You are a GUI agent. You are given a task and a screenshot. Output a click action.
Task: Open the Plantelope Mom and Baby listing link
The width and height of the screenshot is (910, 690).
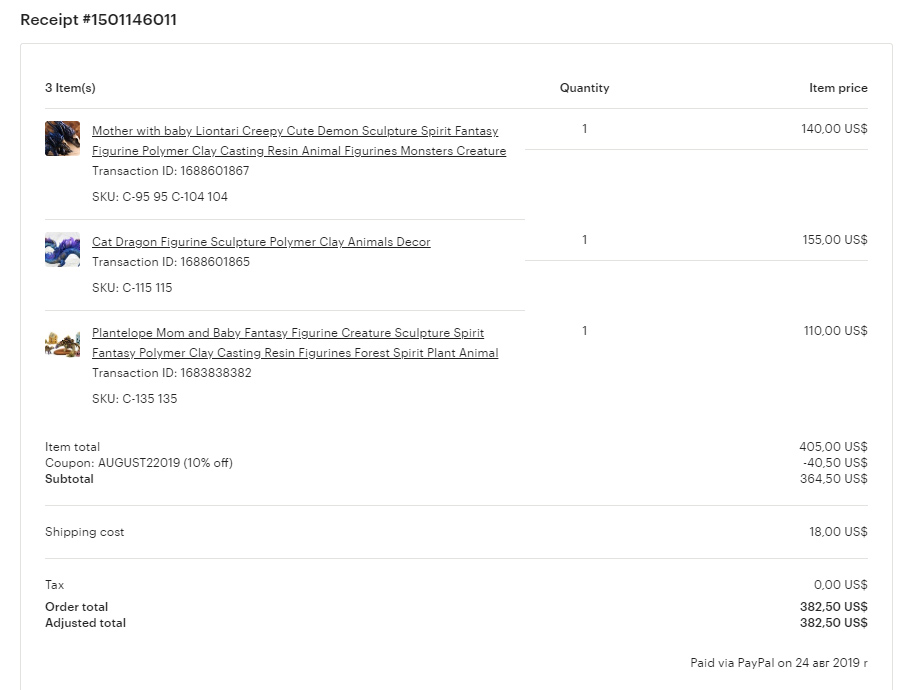[295, 342]
